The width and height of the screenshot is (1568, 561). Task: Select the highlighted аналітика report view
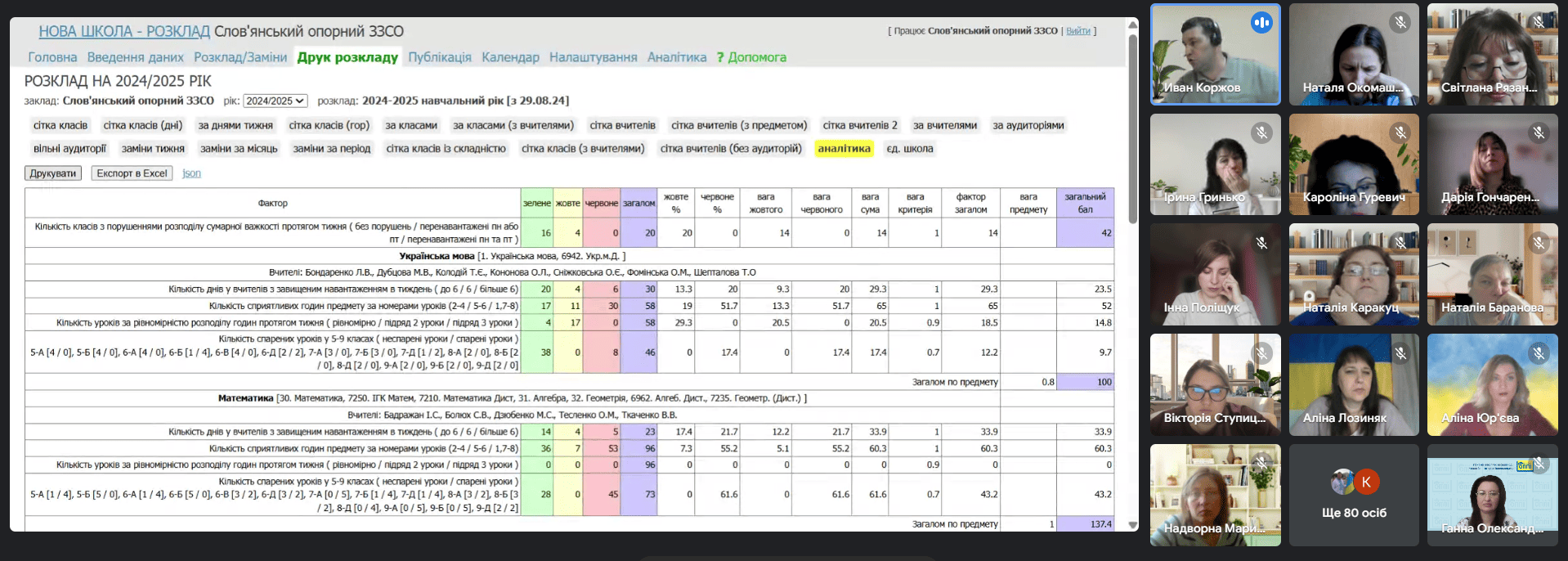click(844, 149)
